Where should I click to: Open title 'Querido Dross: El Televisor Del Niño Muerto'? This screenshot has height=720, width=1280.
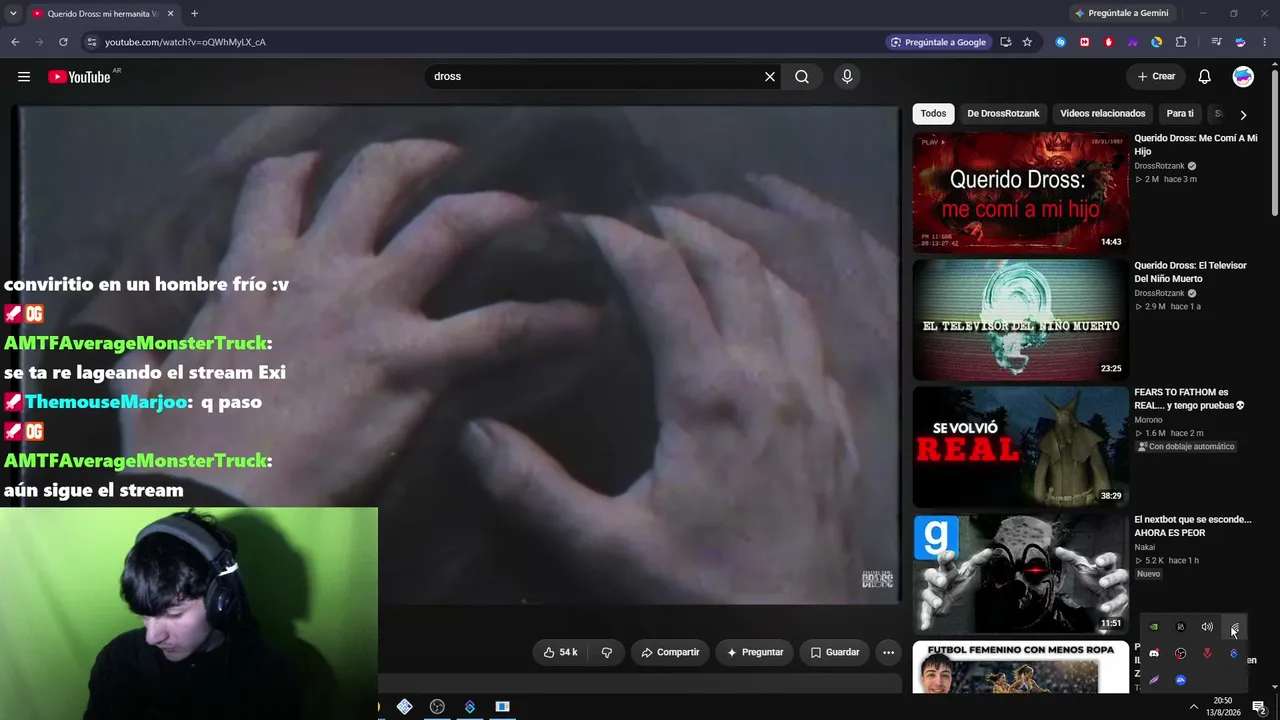[1191, 272]
